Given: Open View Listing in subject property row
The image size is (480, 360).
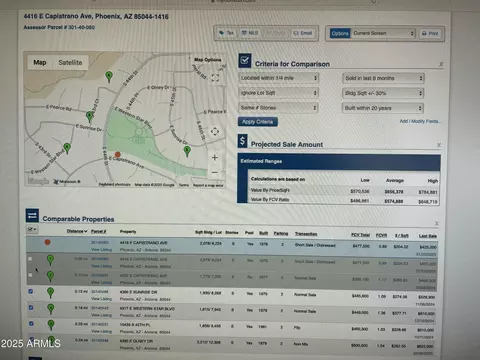Looking at the screenshot, I should coord(101,249).
